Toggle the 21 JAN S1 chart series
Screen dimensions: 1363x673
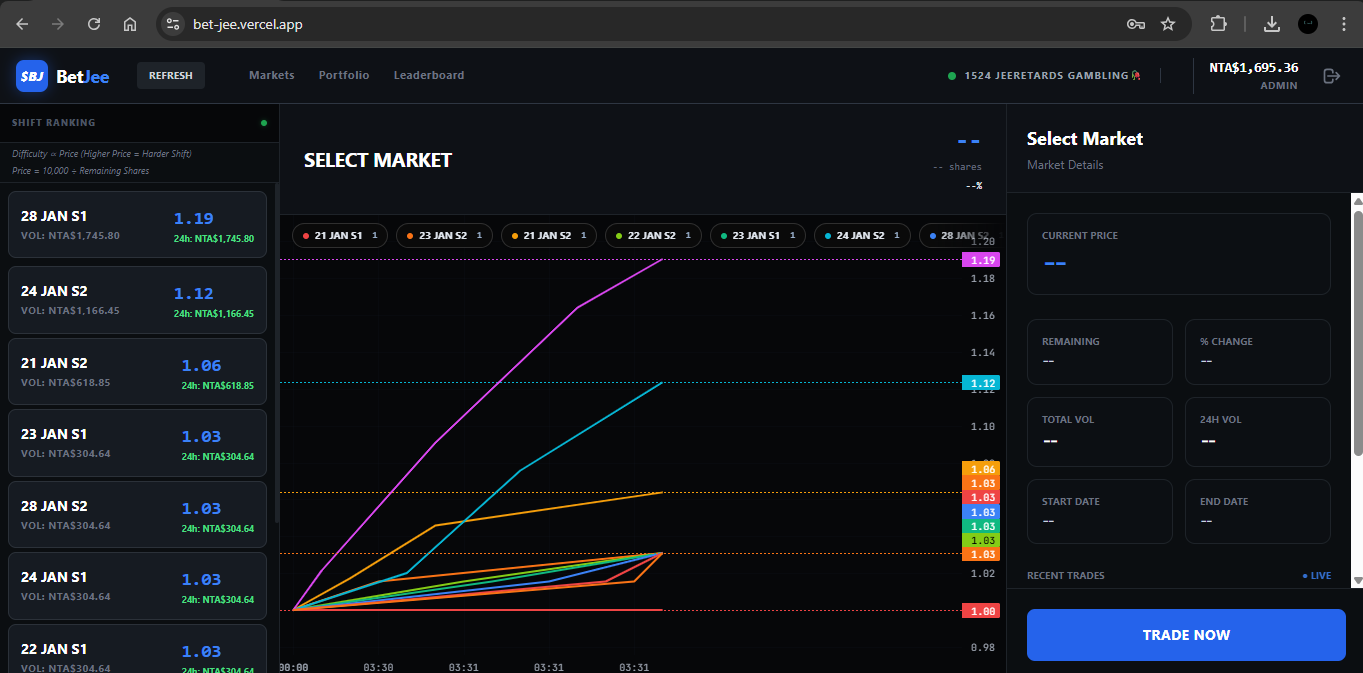pyautogui.click(x=338, y=236)
